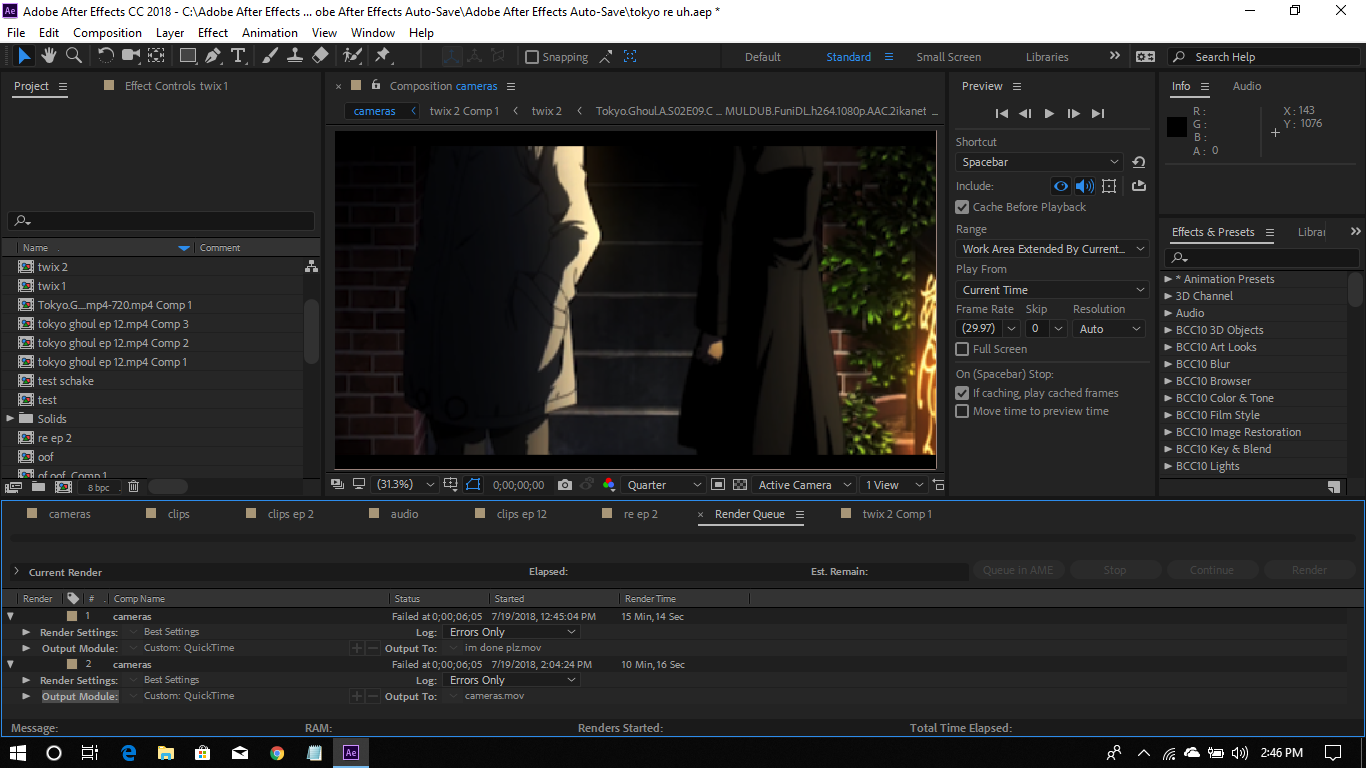Select the Rotation tool
The image size is (1366, 768).
pos(106,56)
